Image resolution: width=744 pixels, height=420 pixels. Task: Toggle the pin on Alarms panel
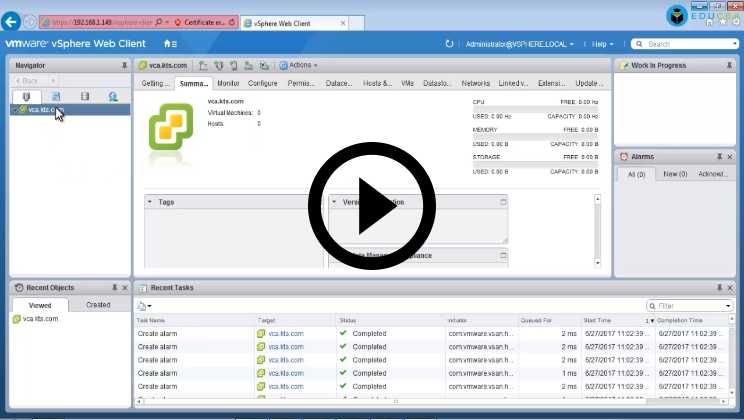pyautogui.click(x=719, y=157)
